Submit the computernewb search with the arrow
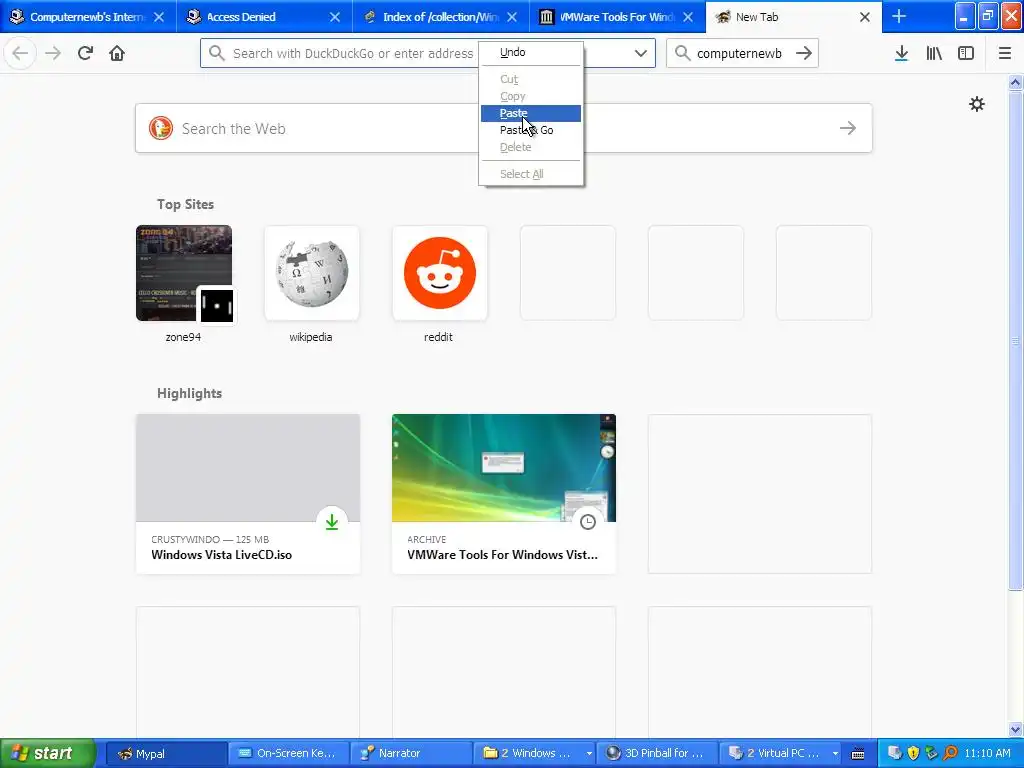The height and width of the screenshot is (768, 1024). pyautogui.click(x=804, y=53)
